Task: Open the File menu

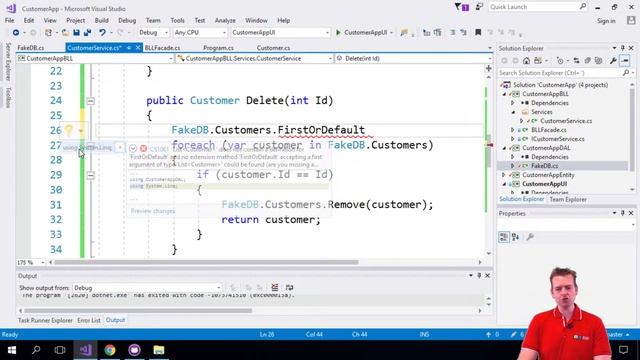Action: (9, 20)
